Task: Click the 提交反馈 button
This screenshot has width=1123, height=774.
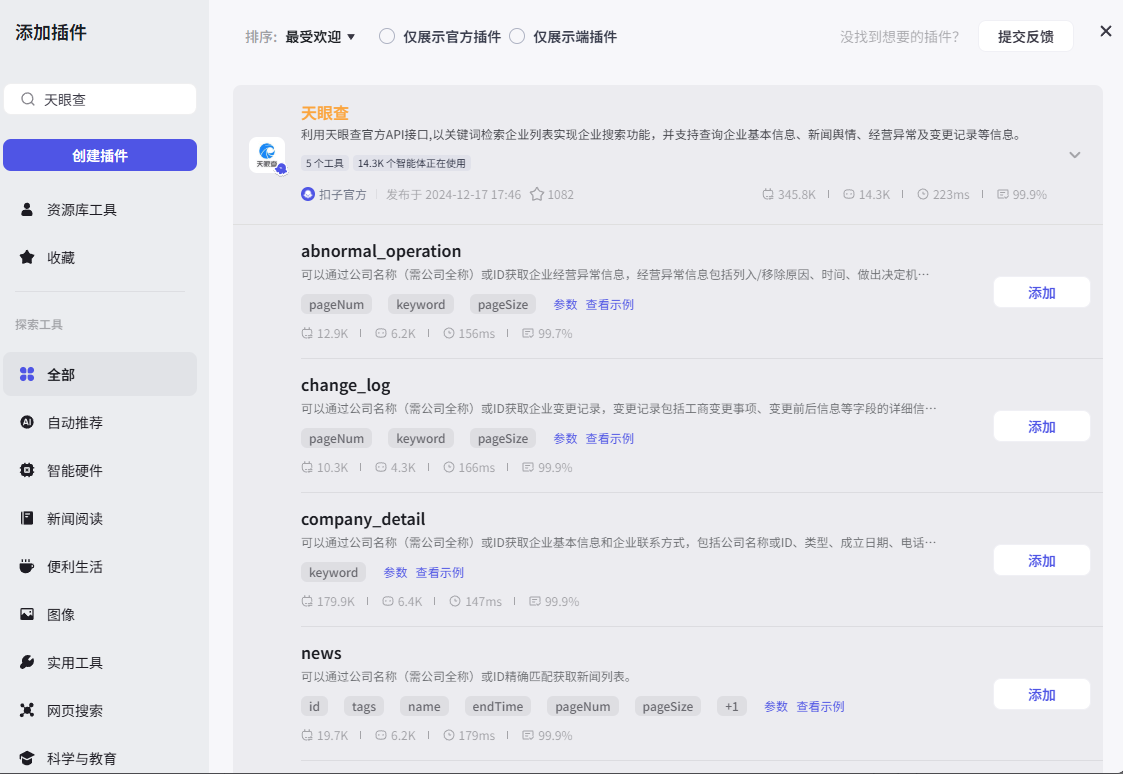Action: [x=1026, y=37]
